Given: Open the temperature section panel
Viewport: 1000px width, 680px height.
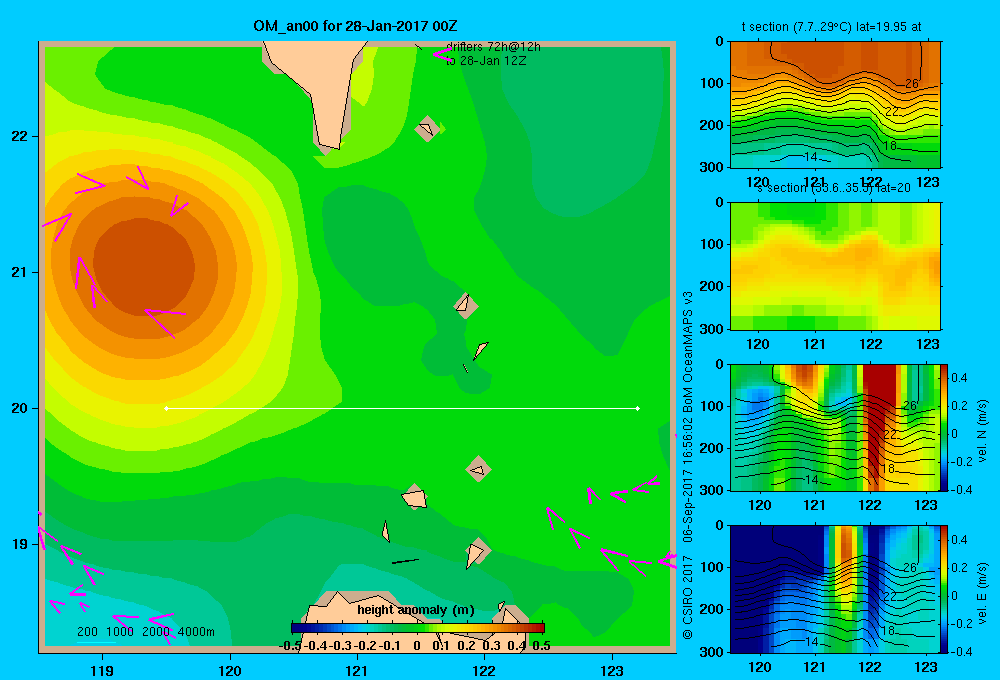Looking at the screenshot, I should (835, 105).
